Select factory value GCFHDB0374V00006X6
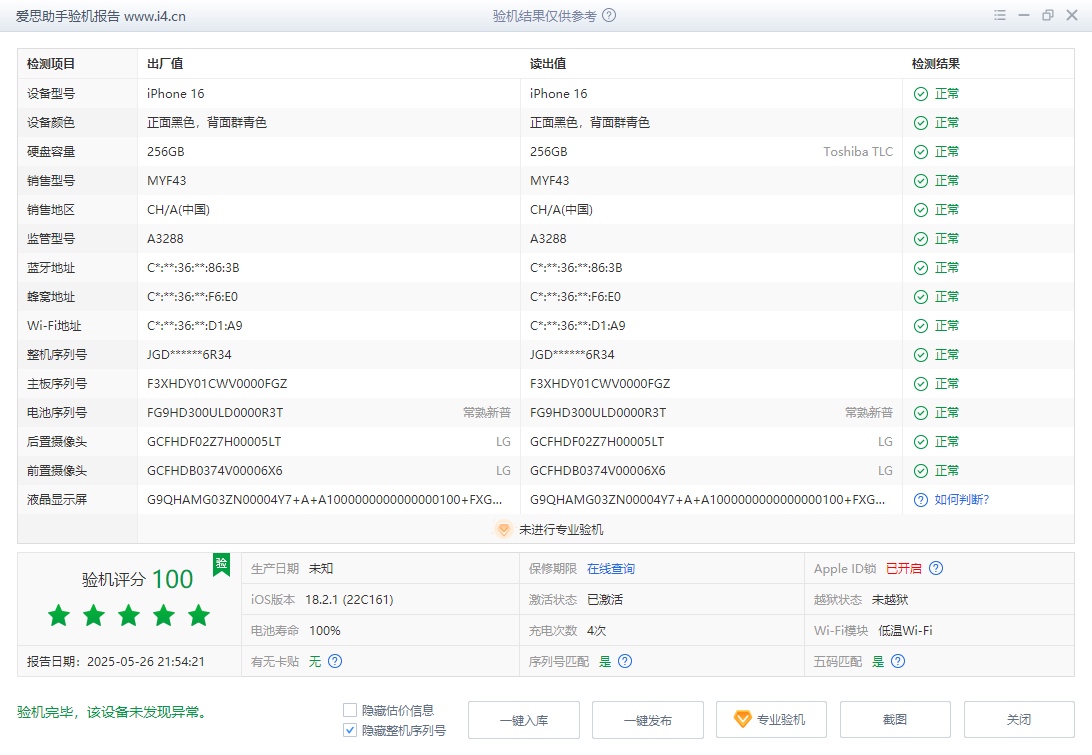1092x755 pixels. coord(214,472)
